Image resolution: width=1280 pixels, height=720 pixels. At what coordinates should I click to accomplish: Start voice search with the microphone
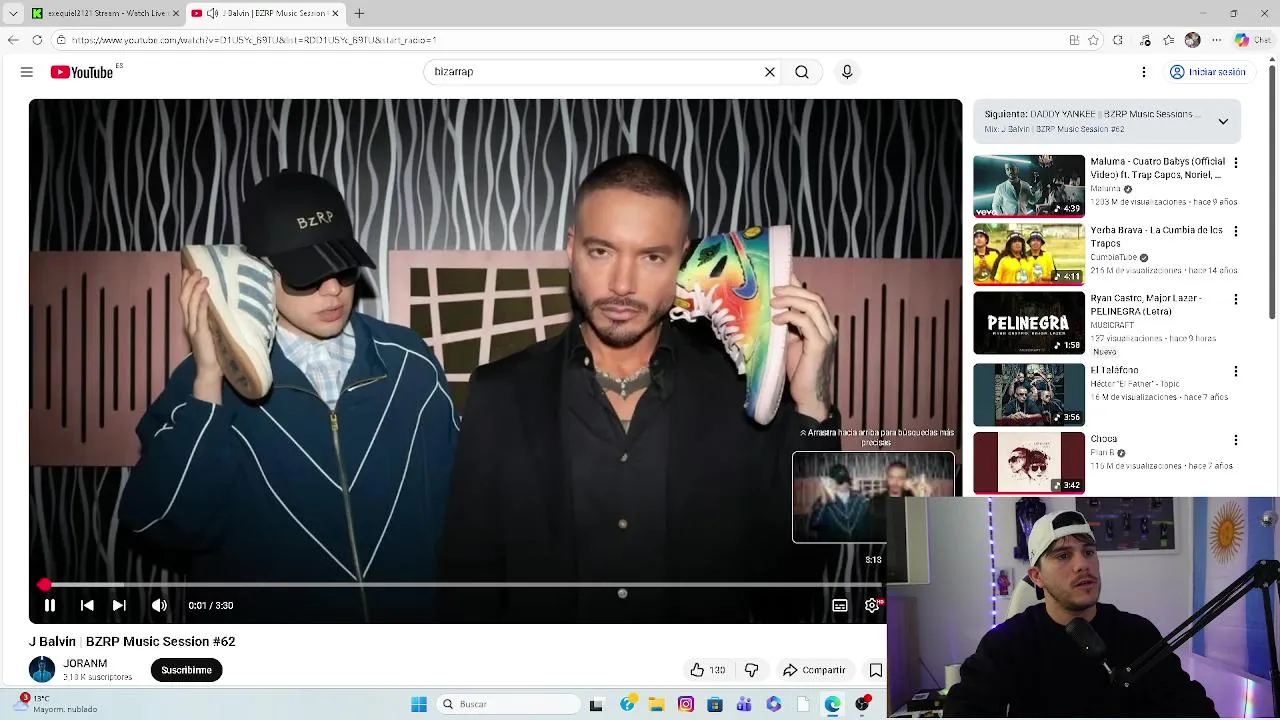pos(847,72)
